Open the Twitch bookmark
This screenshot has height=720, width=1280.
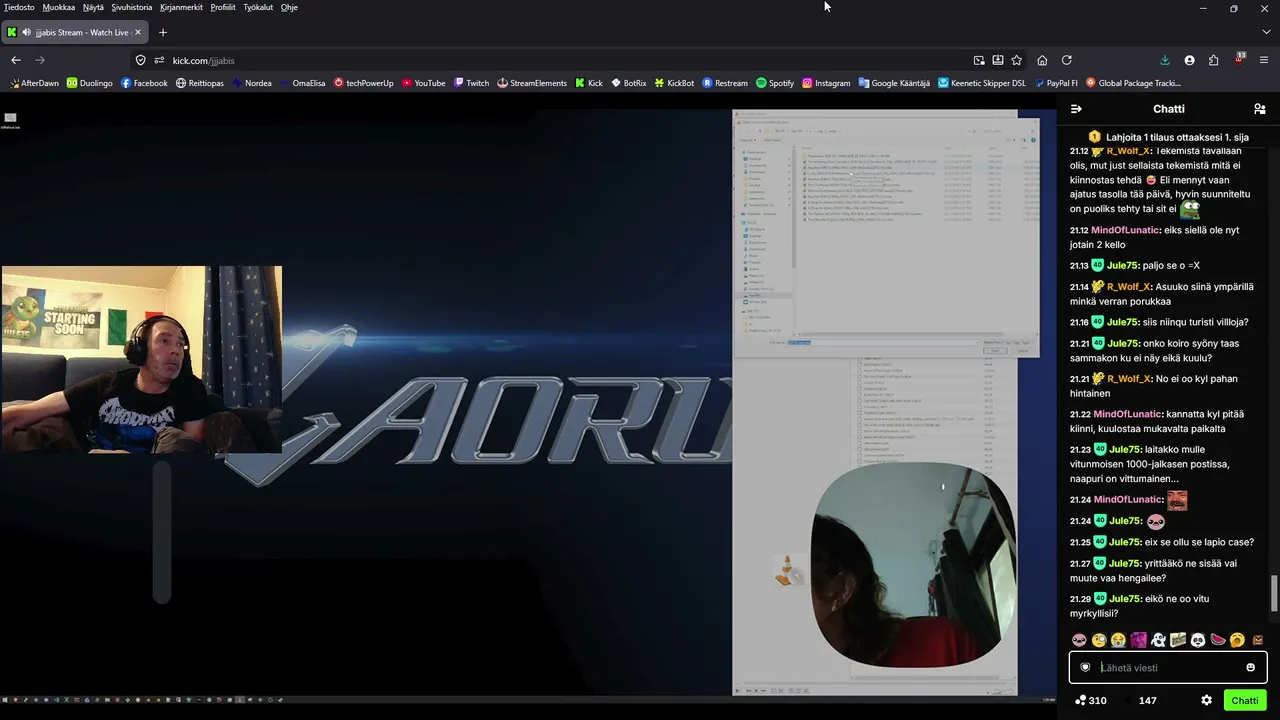(x=472, y=83)
